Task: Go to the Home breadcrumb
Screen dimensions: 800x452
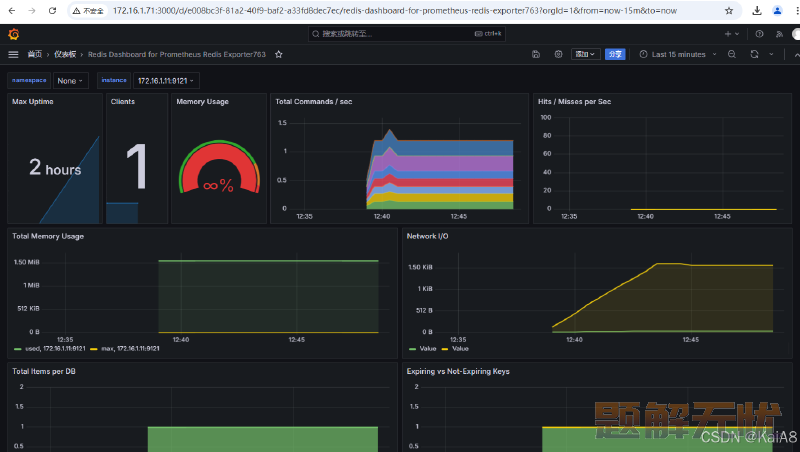Action: coord(35,54)
